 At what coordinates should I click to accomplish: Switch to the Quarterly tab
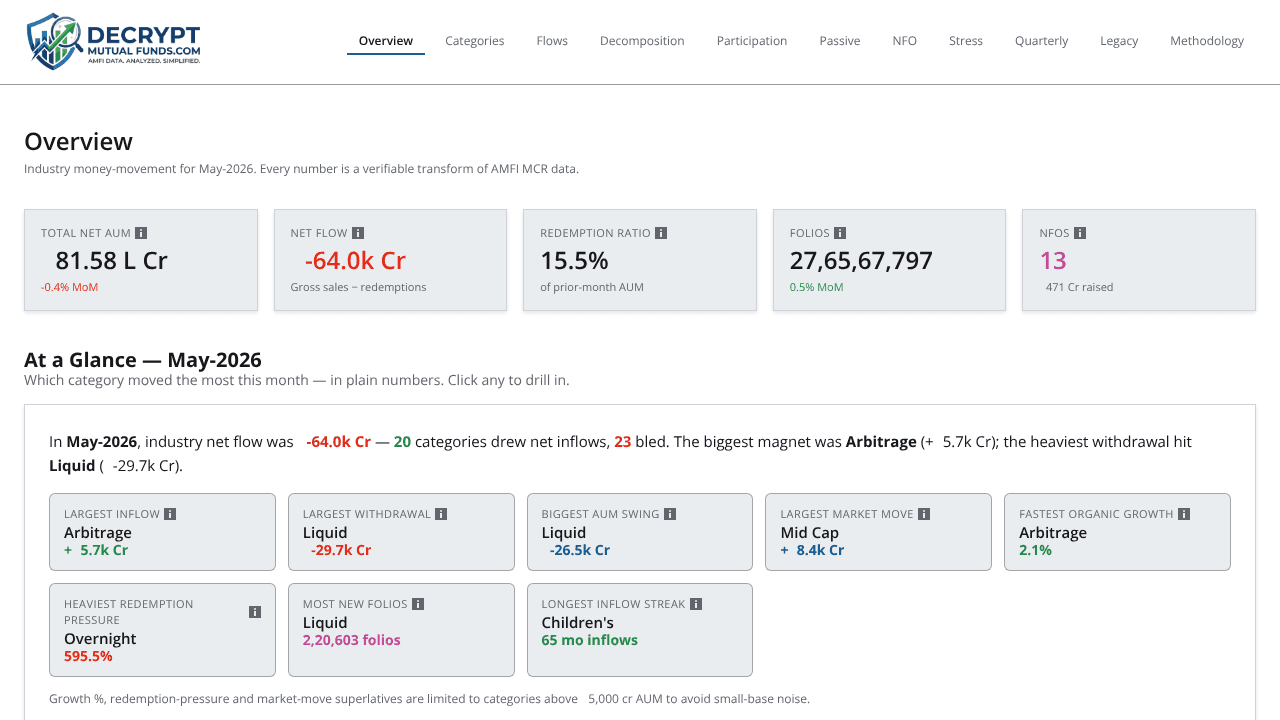pyautogui.click(x=1042, y=41)
